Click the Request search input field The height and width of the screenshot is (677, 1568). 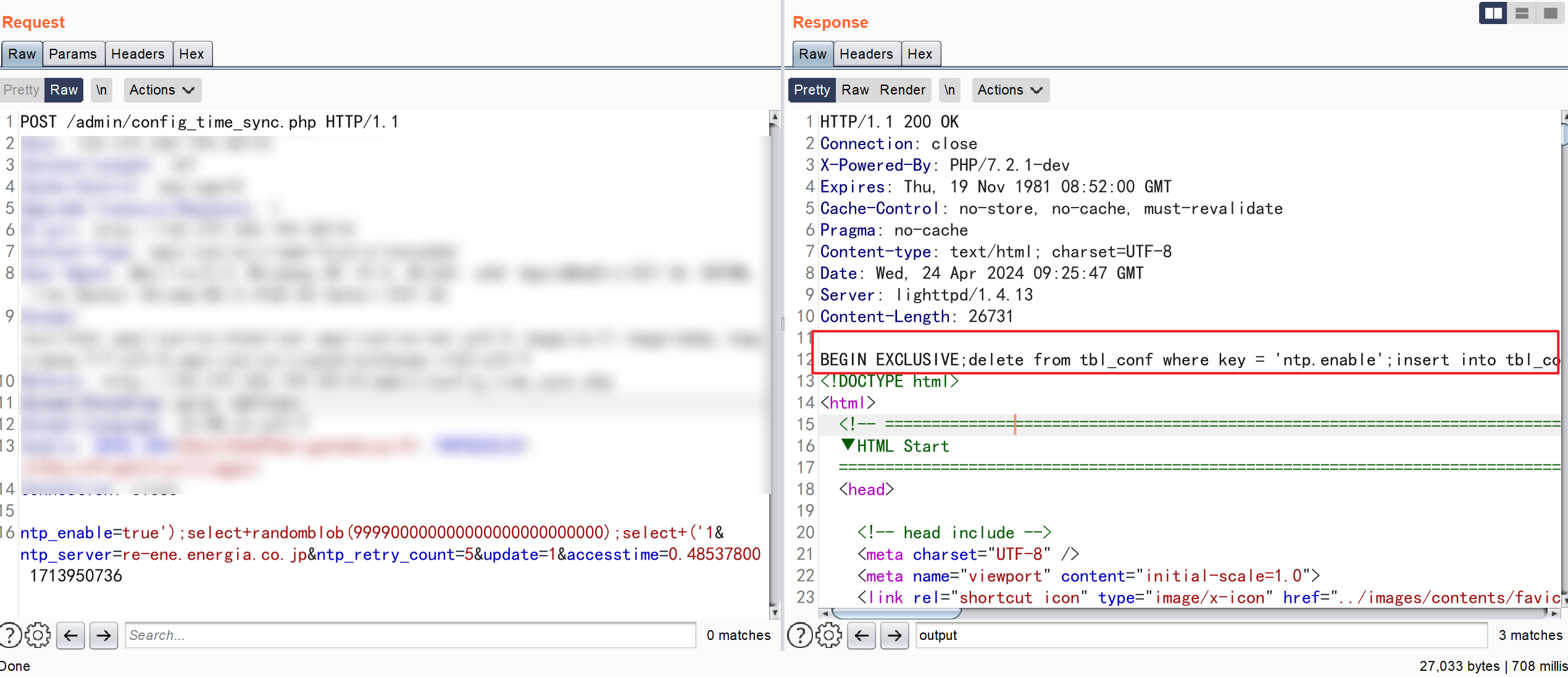(411, 635)
